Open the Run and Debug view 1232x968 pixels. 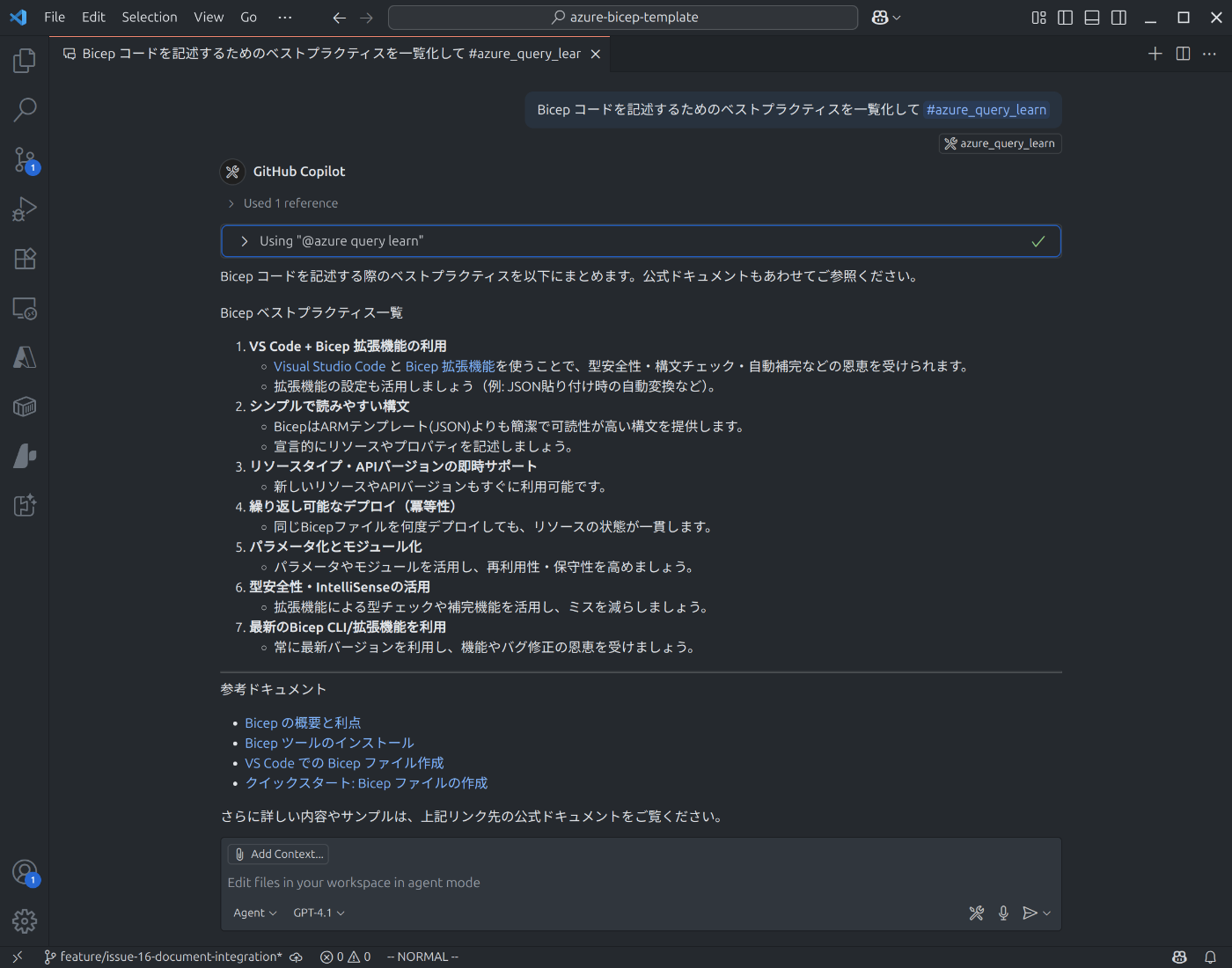pyautogui.click(x=25, y=209)
